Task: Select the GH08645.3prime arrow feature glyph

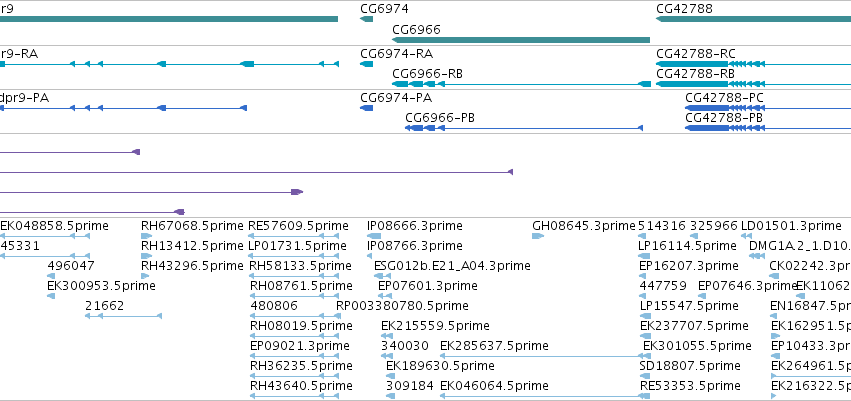Action: pyautogui.click(x=538, y=236)
